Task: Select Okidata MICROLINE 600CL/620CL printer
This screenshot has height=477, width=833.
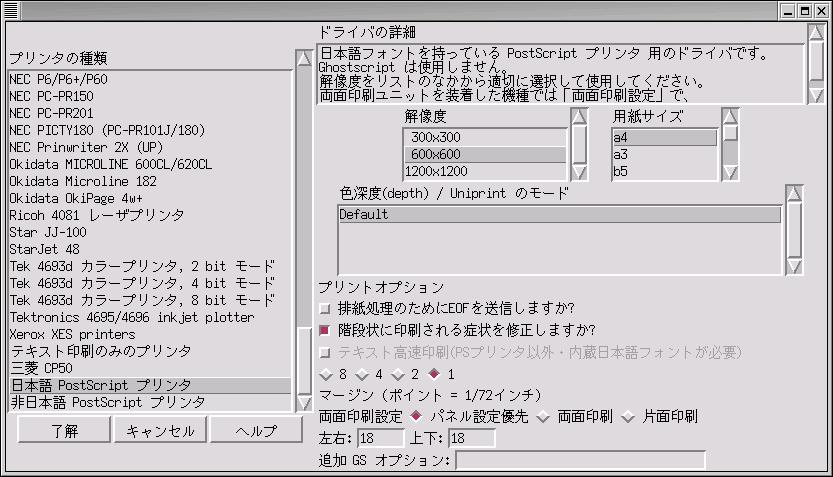Action: (150, 164)
